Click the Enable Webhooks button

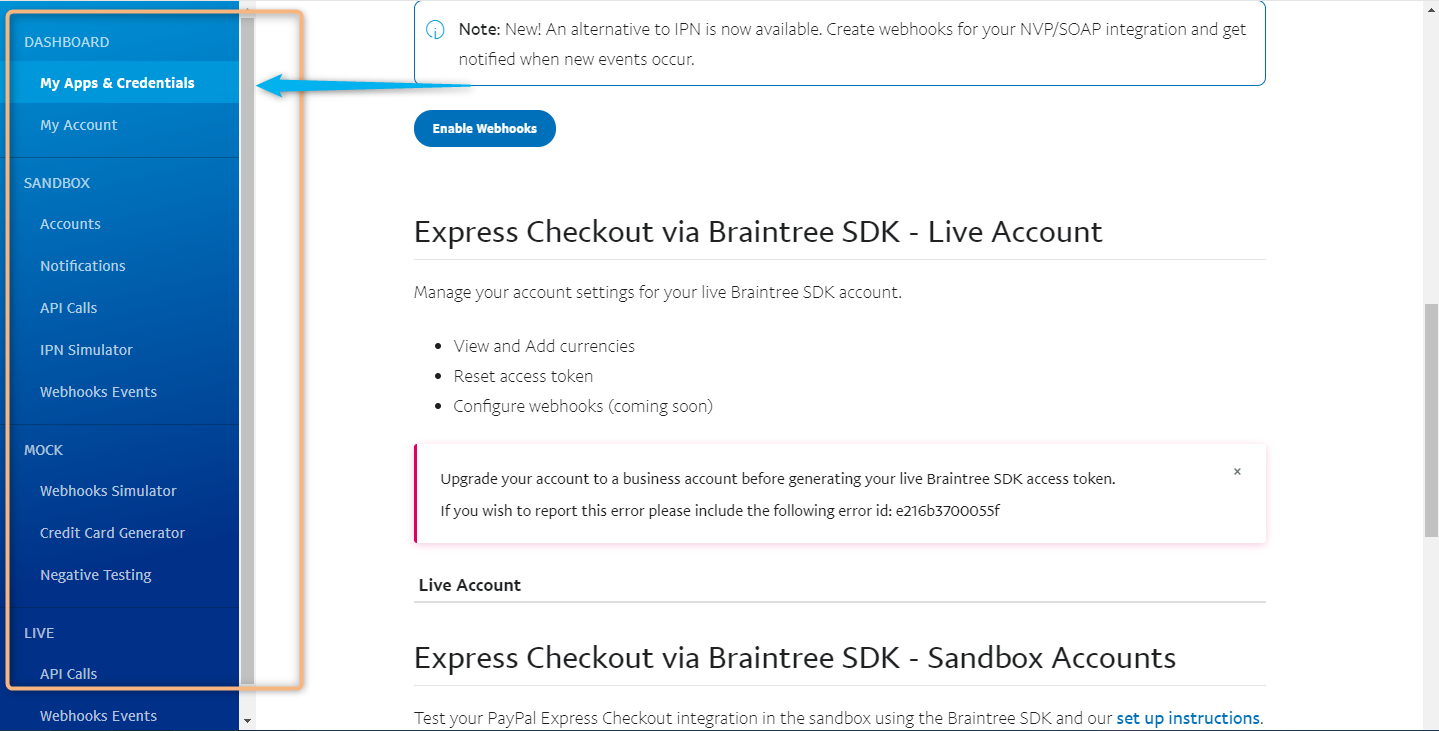tap(485, 128)
